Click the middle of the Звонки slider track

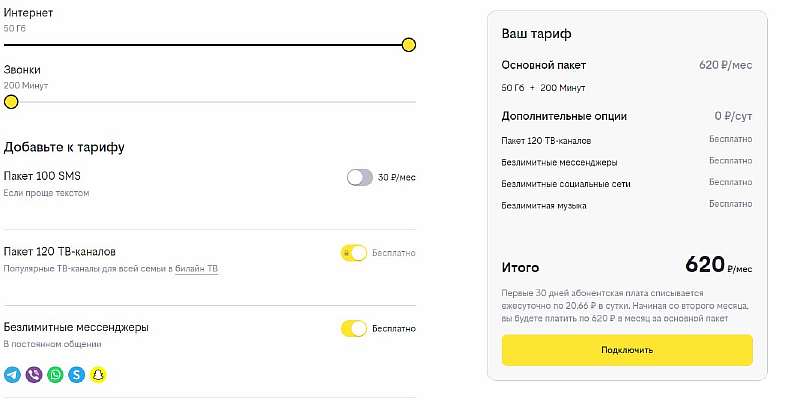(x=210, y=101)
